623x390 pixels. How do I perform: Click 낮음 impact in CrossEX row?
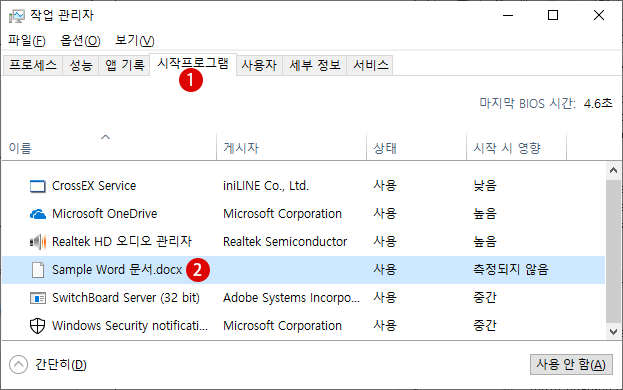pyautogui.click(x=485, y=186)
